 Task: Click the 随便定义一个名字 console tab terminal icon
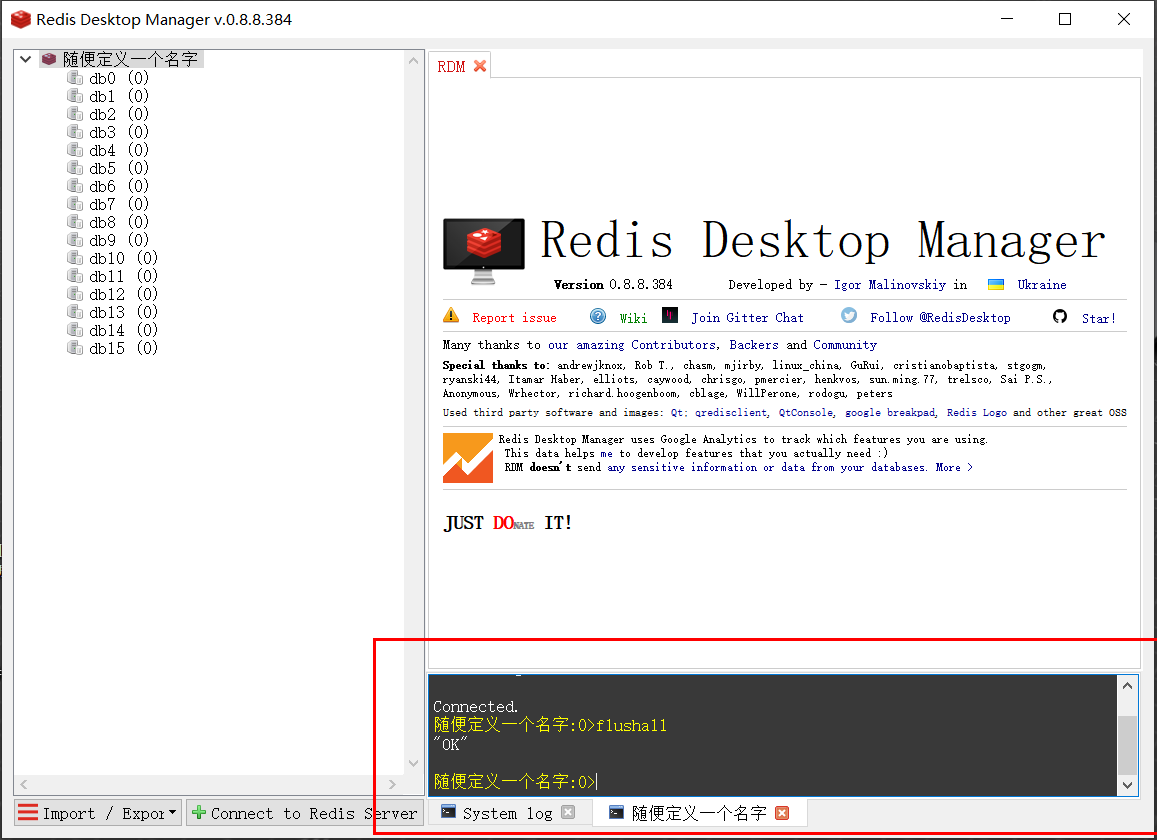pyautogui.click(x=616, y=812)
